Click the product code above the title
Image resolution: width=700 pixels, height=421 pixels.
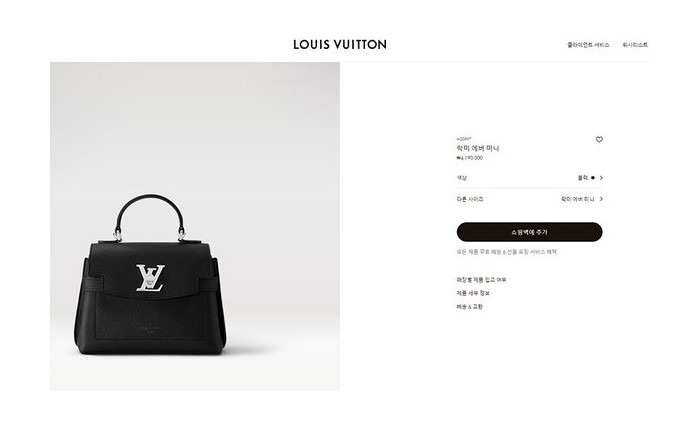(464, 139)
